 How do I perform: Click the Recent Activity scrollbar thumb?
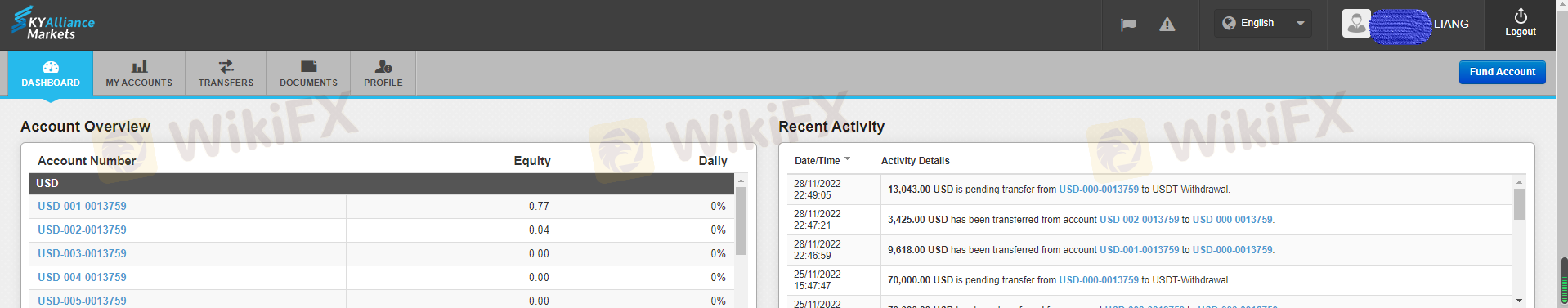pyautogui.click(x=1519, y=204)
